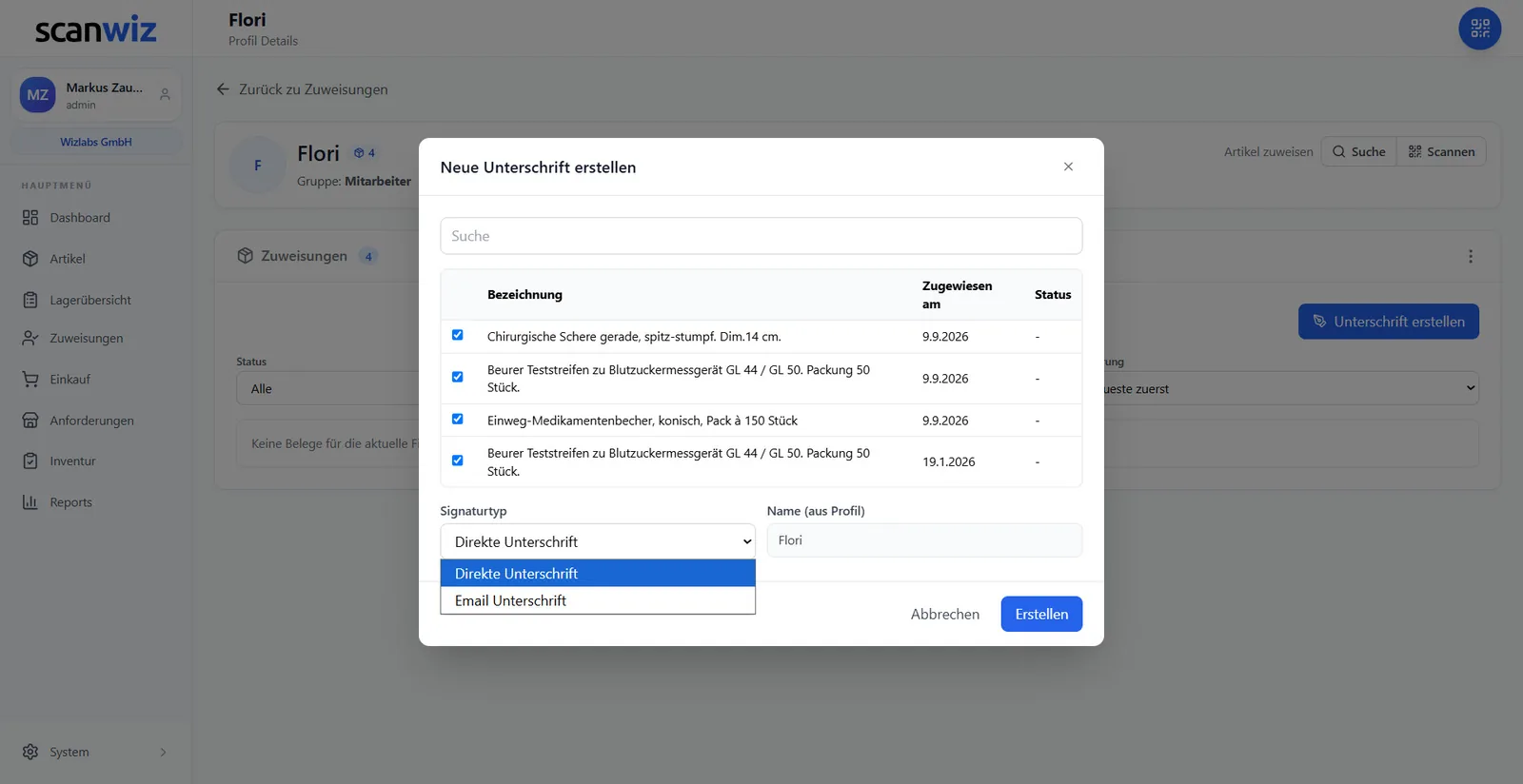1523x784 pixels.
Task: Click the Name (aus Profil) field
Action: point(924,540)
